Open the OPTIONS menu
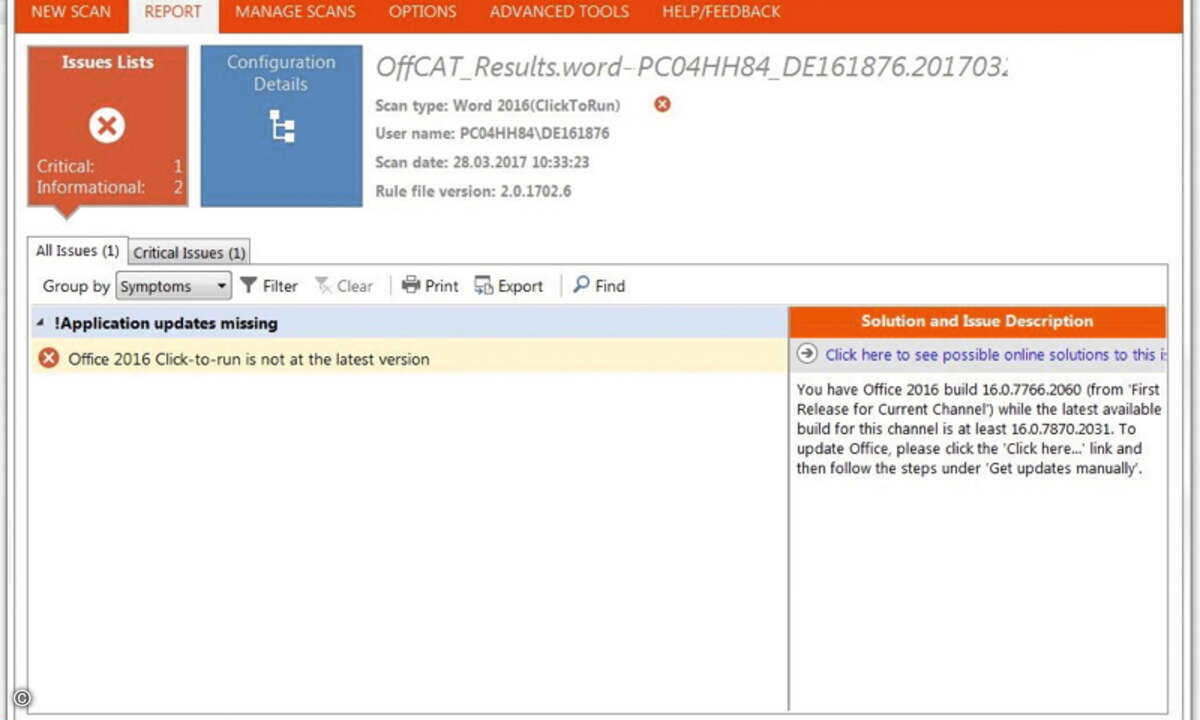 pyautogui.click(x=422, y=12)
